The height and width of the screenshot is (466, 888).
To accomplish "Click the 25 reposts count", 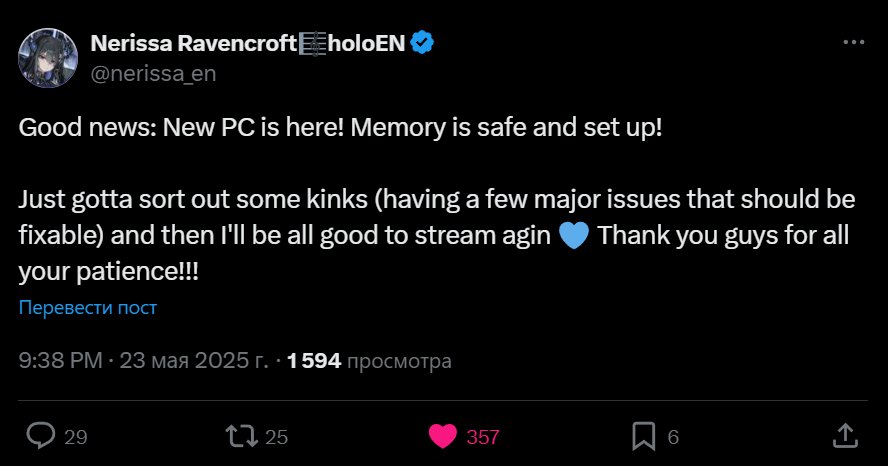I will click(276, 437).
